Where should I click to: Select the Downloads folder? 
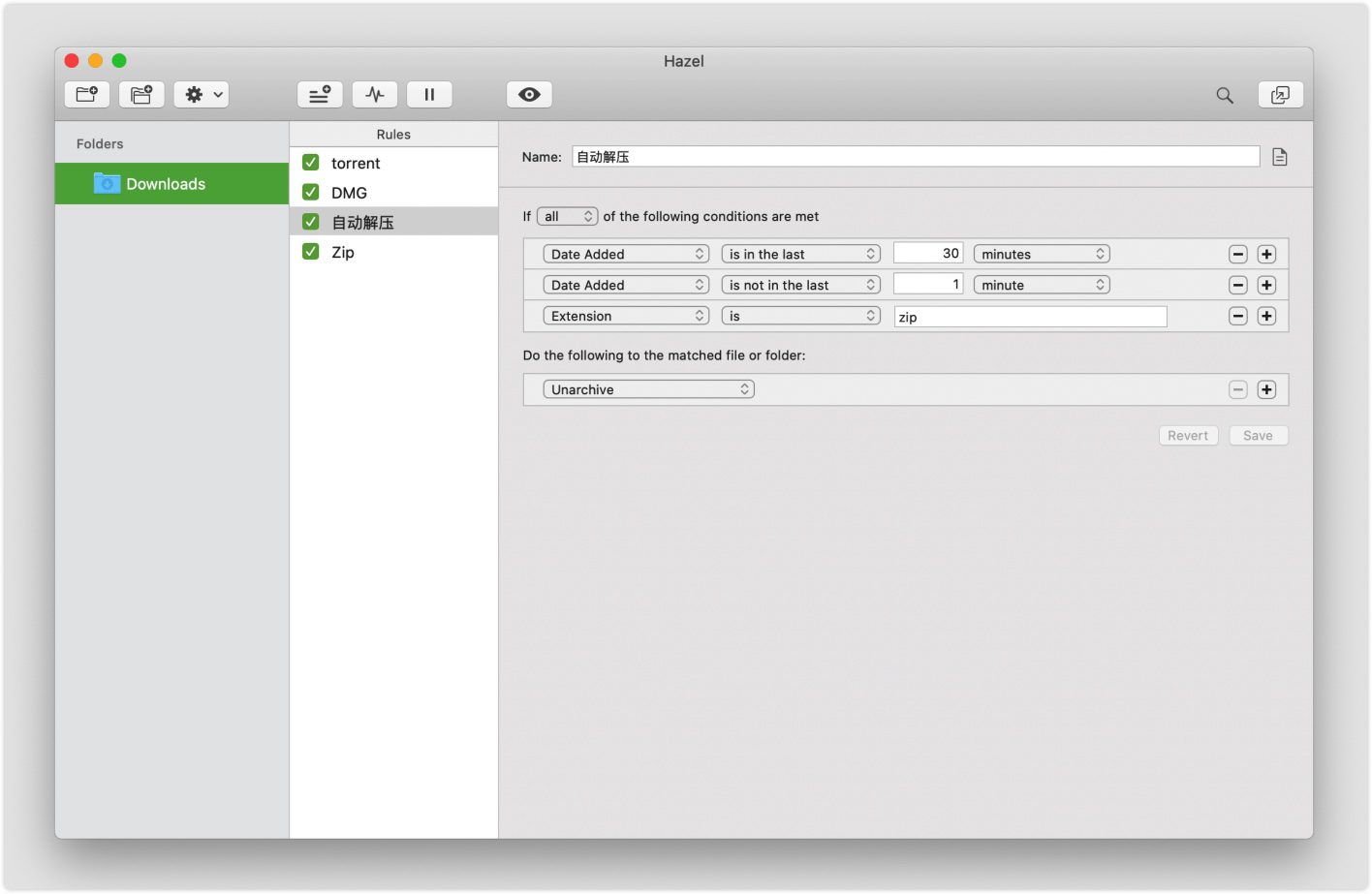pyautogui.click(x=171, y=184)
